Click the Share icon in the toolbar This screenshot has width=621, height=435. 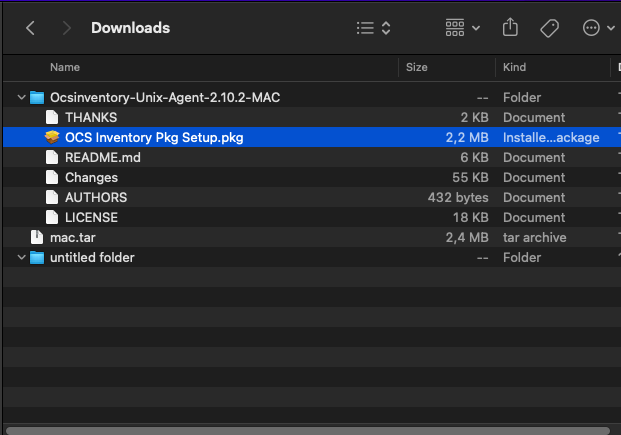[x=510, y=28]
